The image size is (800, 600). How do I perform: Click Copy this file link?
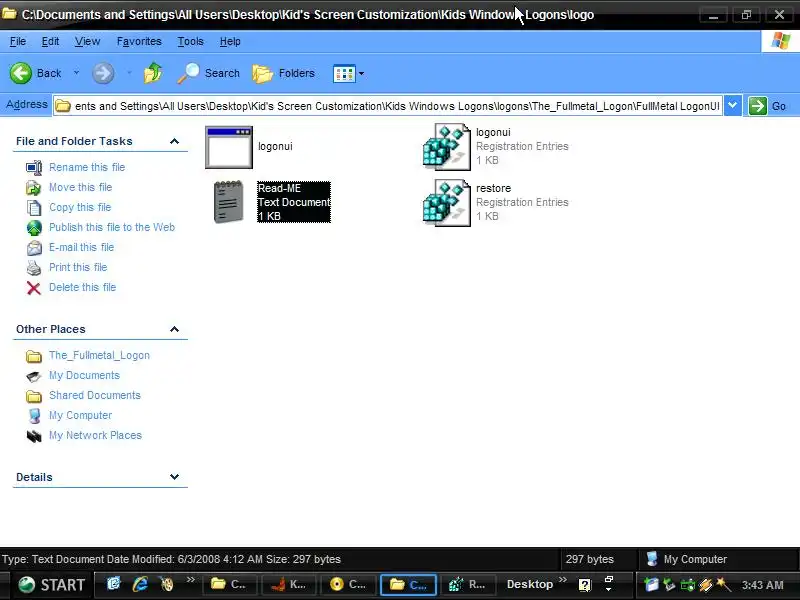click(80, 207)
